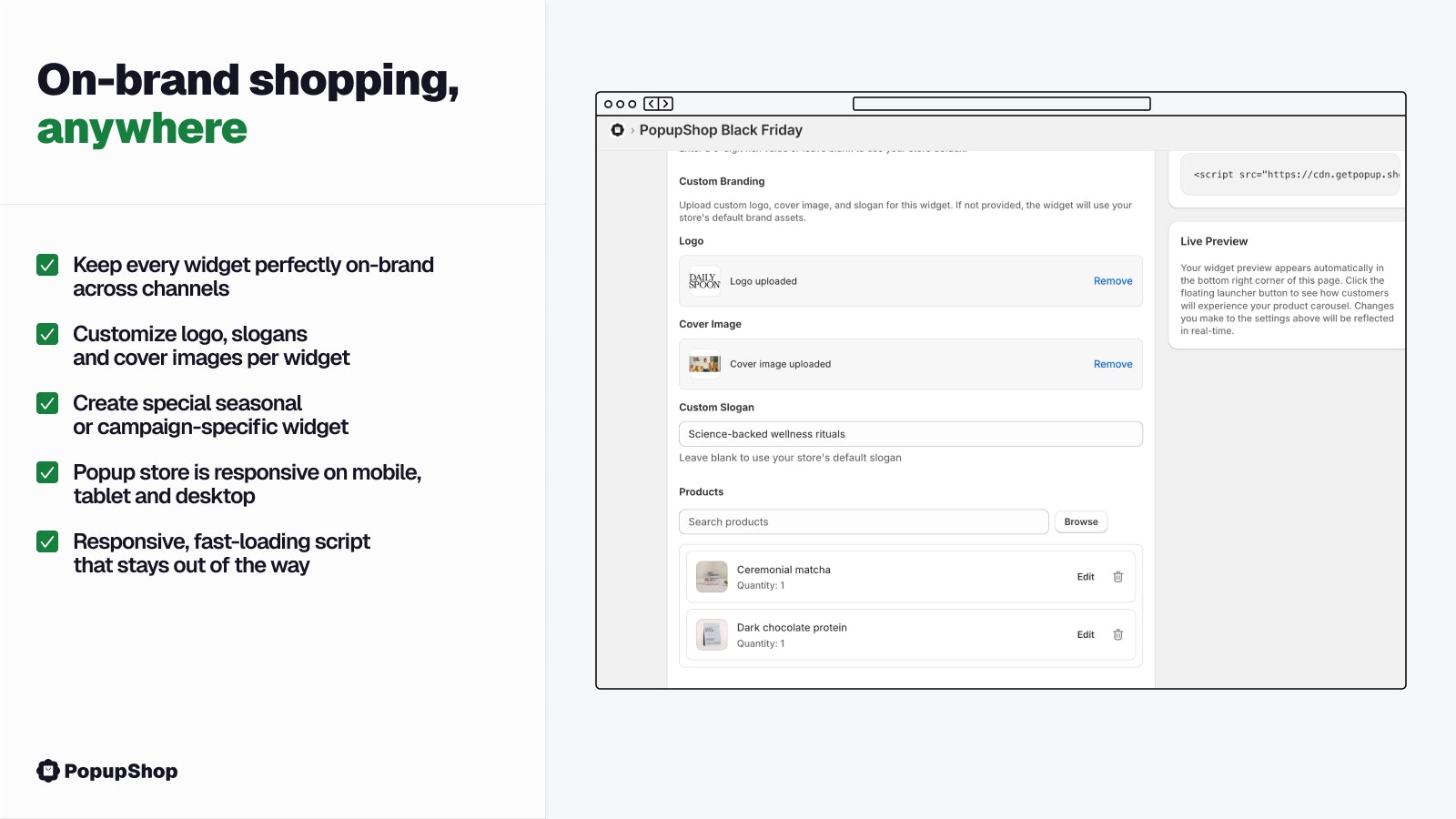This screenshot has height=819, width=1456.
Task: Click the checkbox beside "Responsive, fast-loading script"
Action: [46, 541]
